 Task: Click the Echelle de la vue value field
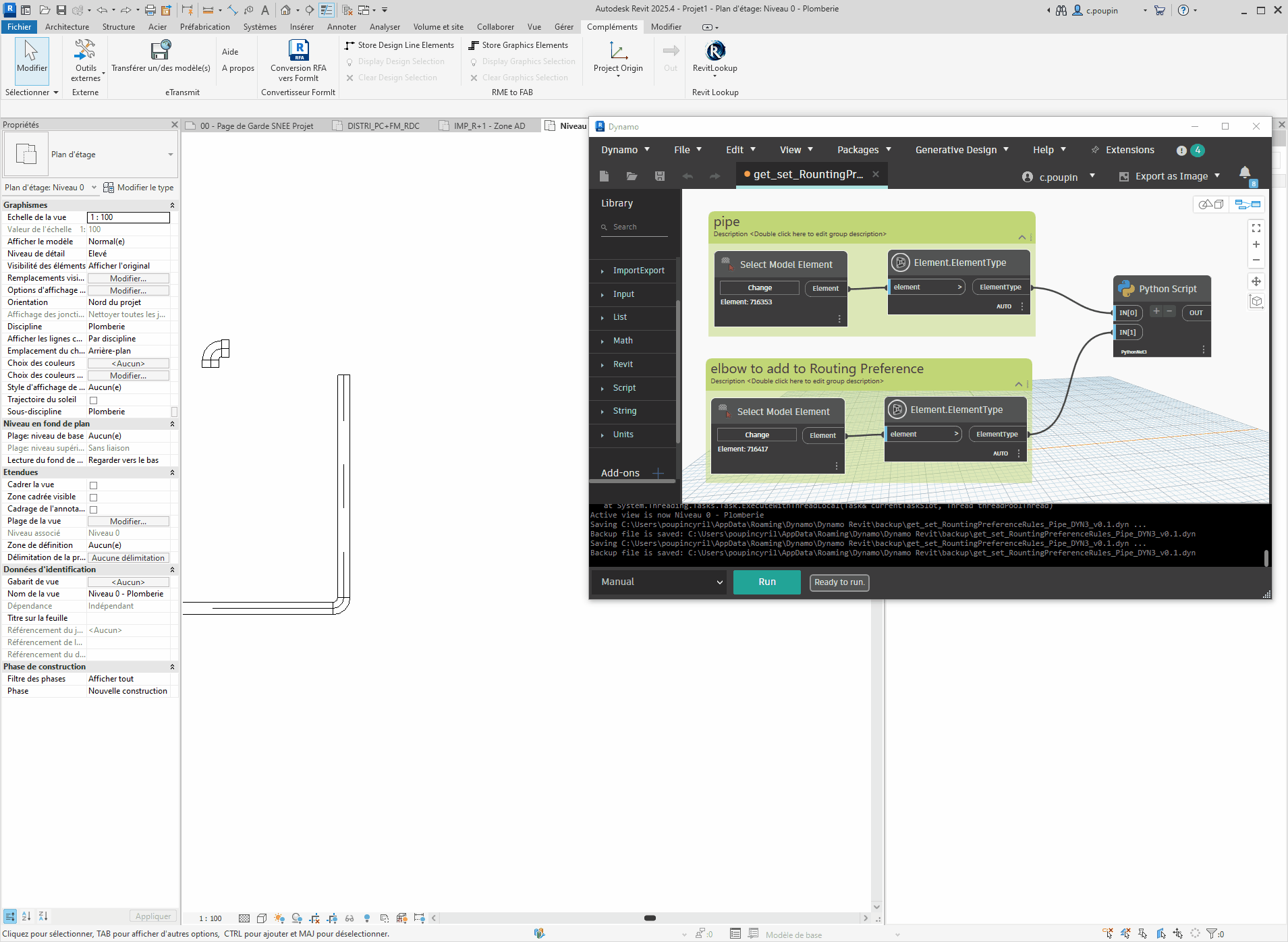(x=128, y=217)
